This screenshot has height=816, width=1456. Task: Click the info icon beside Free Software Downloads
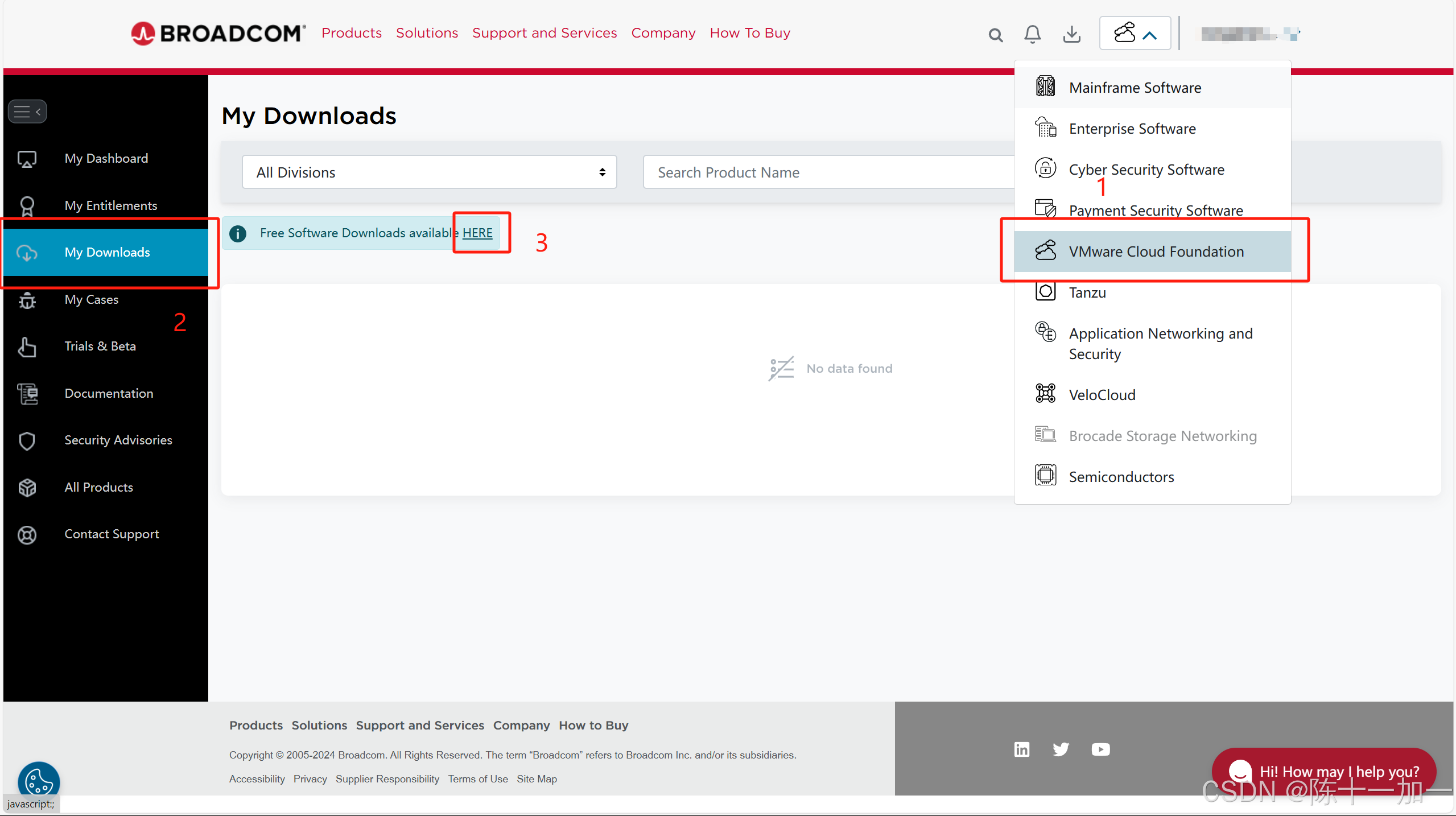[x=238, y=233]
